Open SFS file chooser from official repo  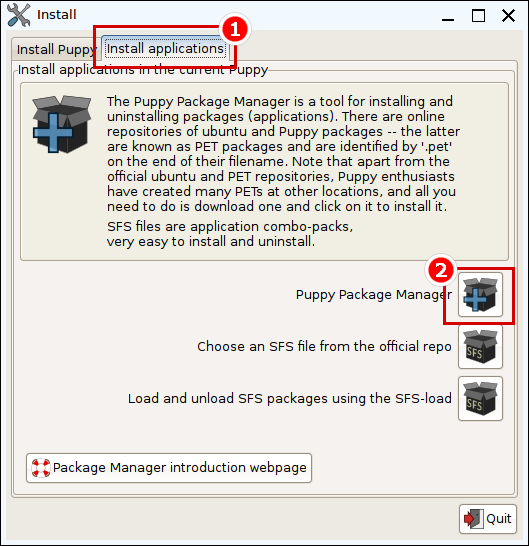pos(480,346)
